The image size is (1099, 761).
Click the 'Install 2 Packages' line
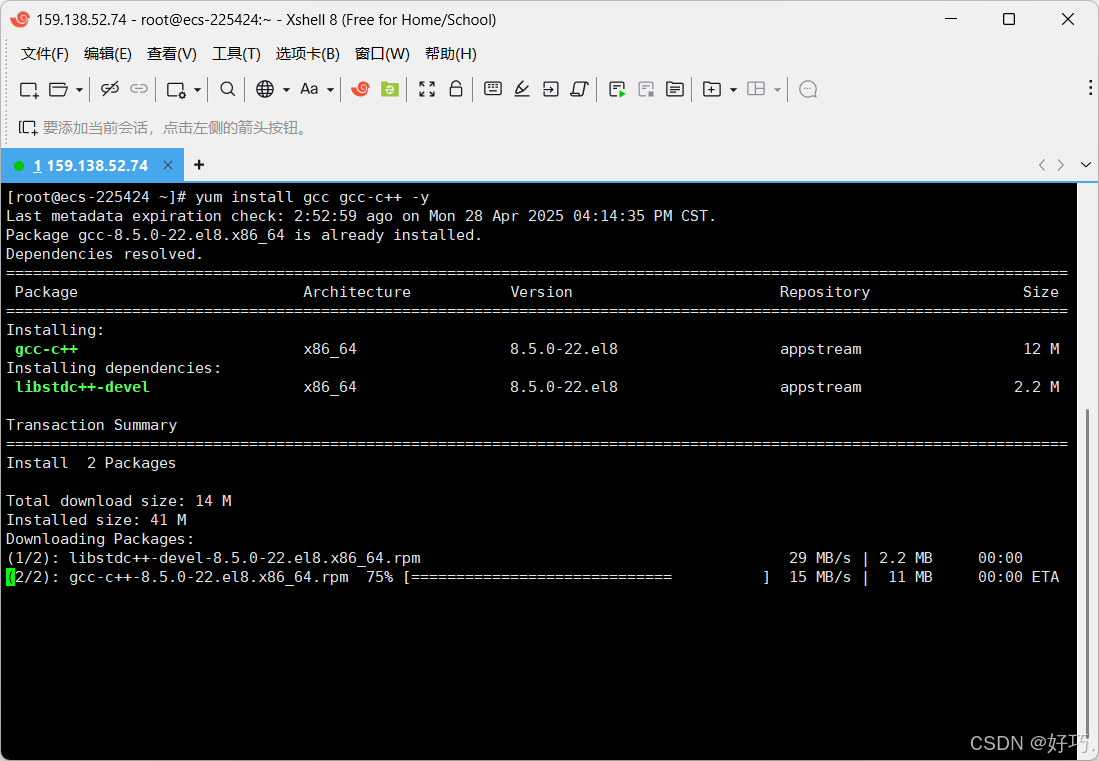tap(91, 463)
